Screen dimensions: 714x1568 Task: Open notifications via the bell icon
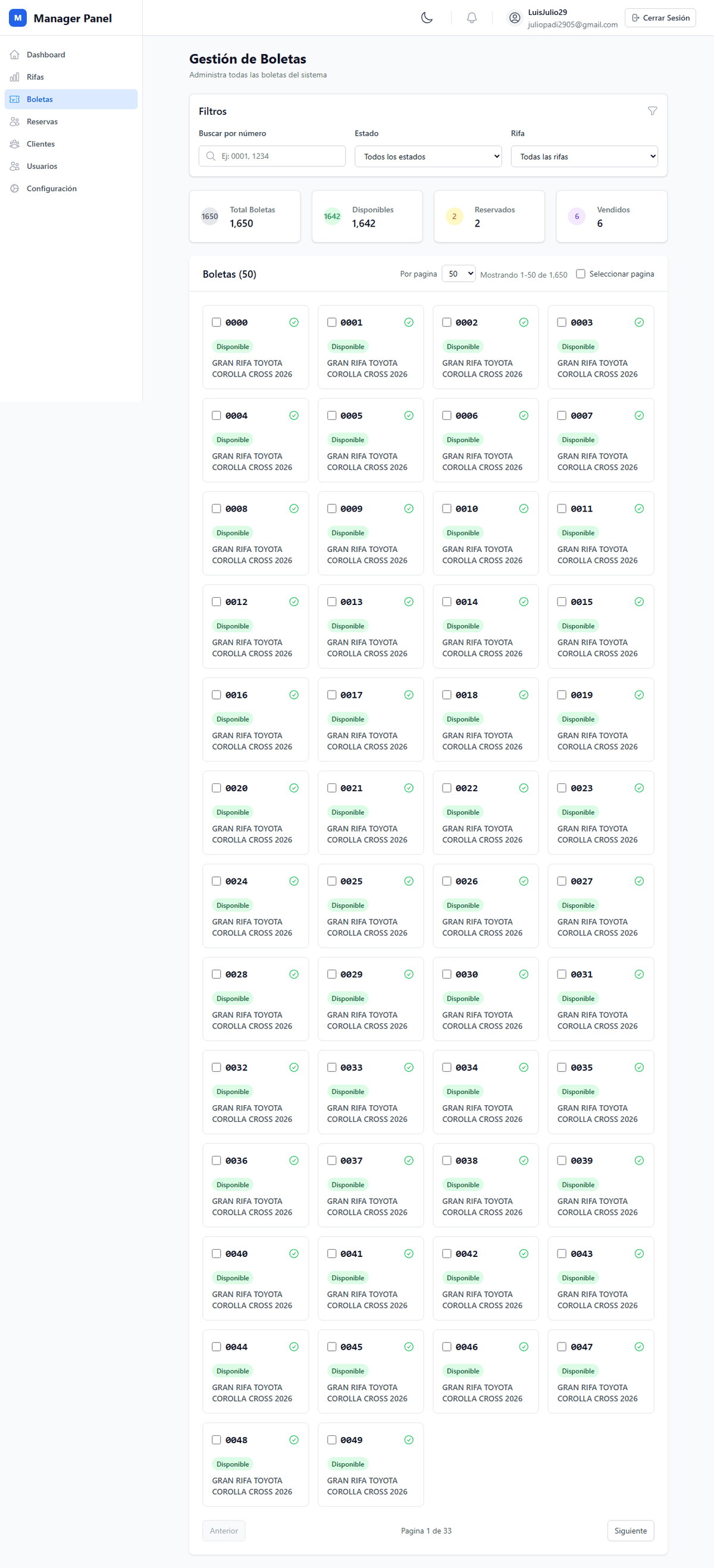[x=472, y=18]
